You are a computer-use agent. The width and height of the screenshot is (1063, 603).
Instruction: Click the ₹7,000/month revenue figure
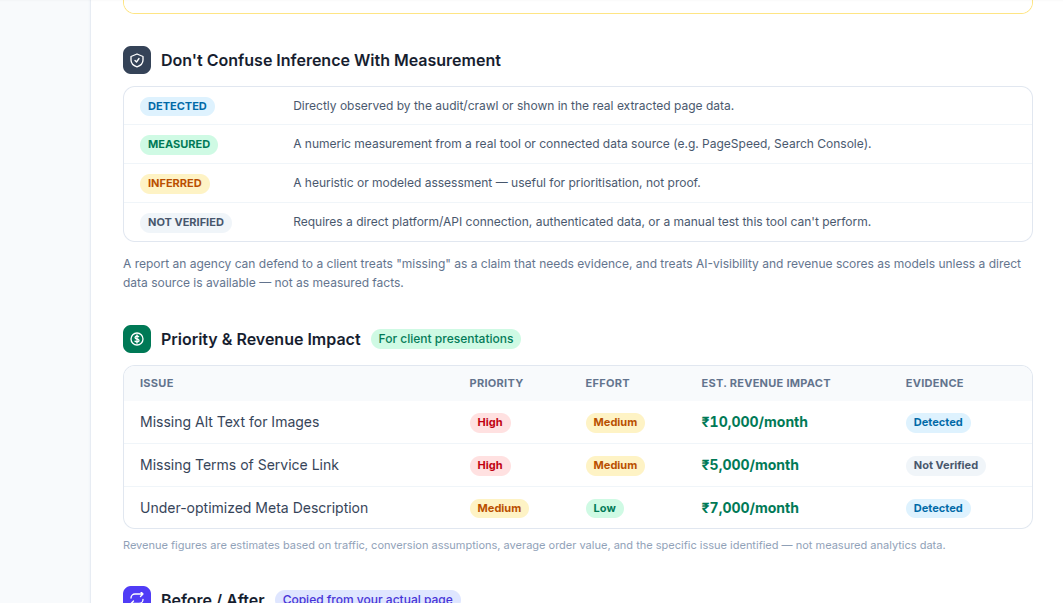750,508
